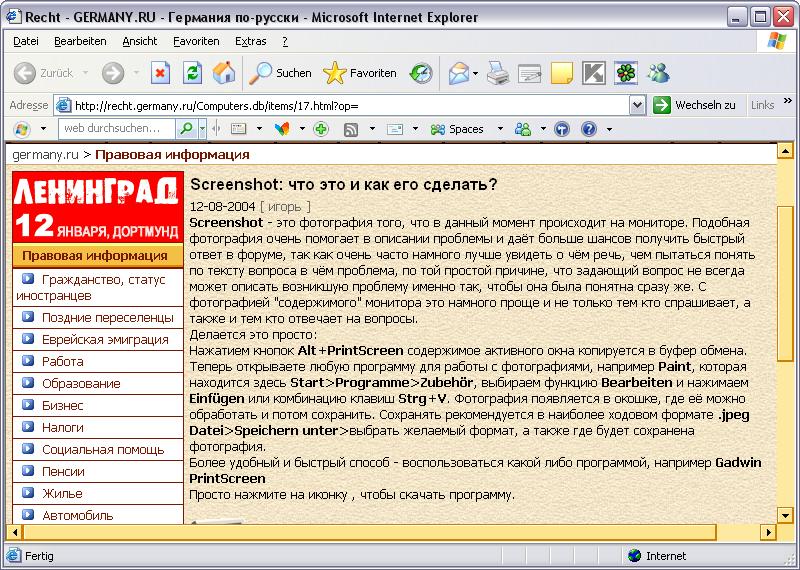The width and height of the screenshot is (800, 570).
Task: Open the Datei menu
Action: [26, 41]
